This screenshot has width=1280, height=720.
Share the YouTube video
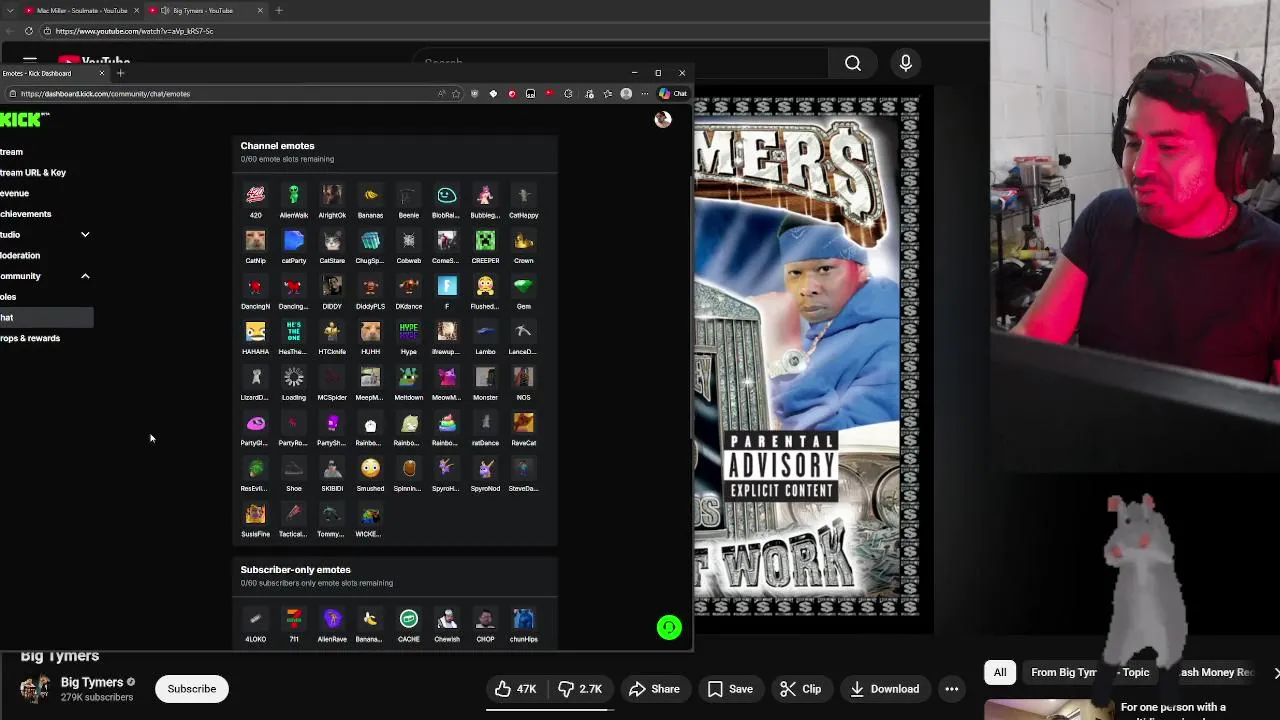(x=654, y=689)
